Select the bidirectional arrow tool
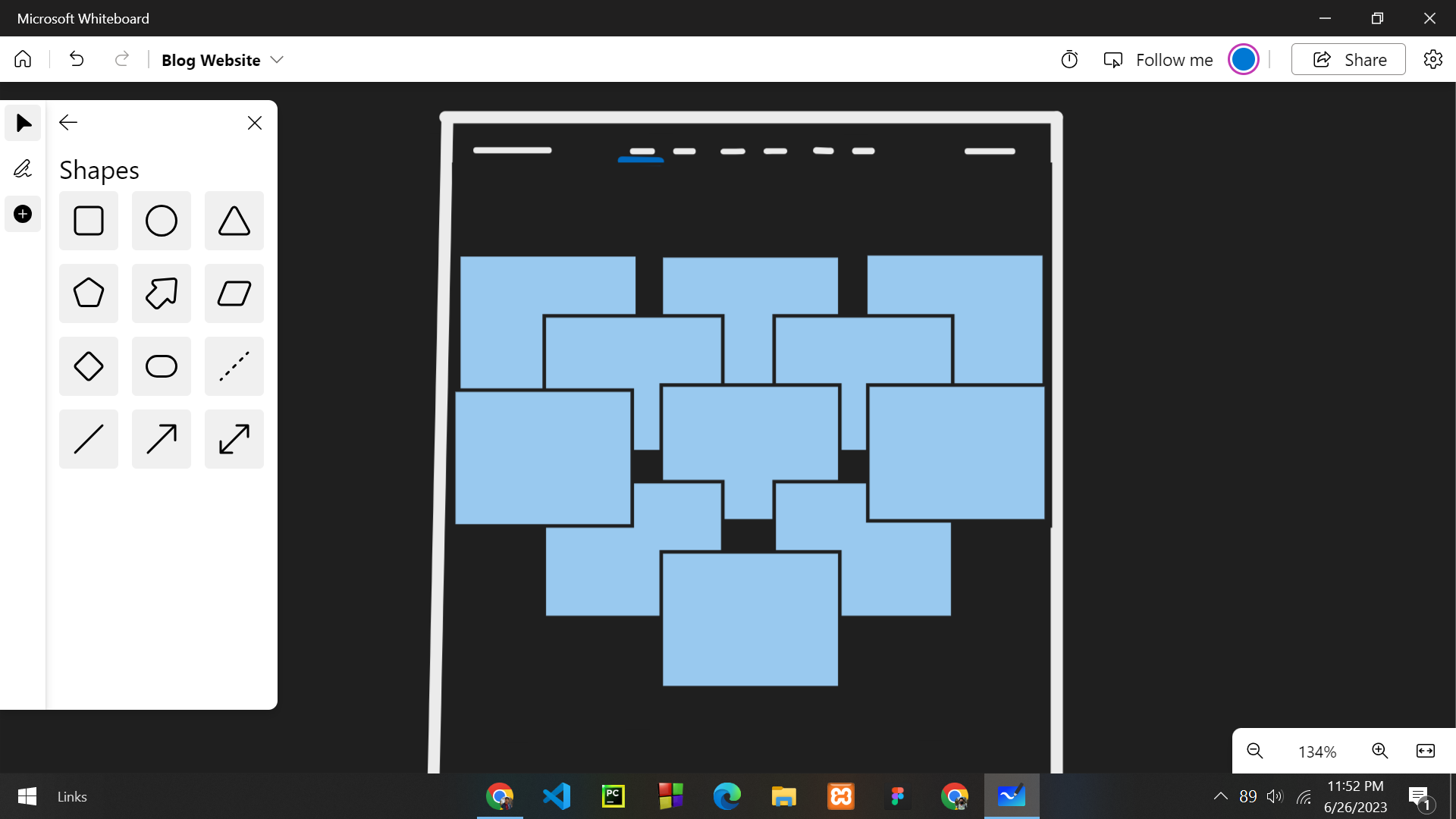This screenshot has width=1456, height=819. (x=233, y=438)
